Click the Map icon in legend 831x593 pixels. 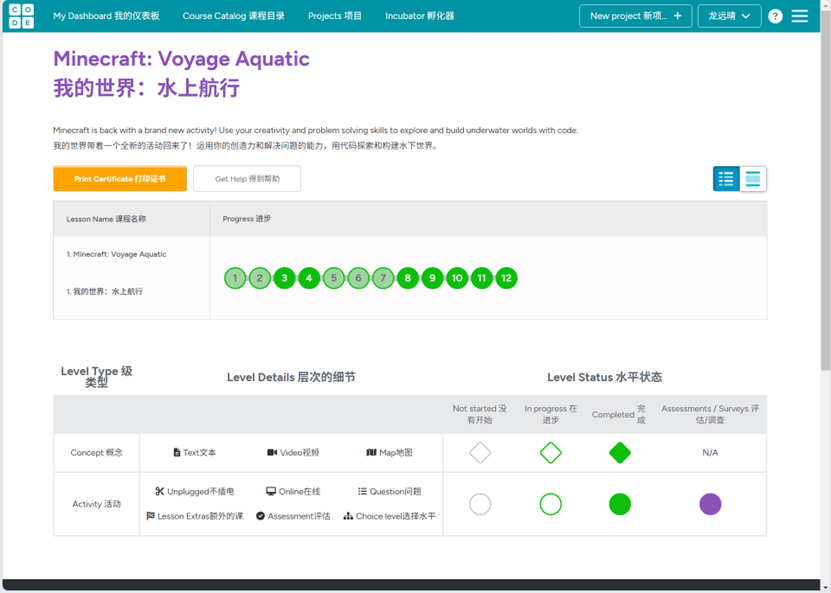[x=371, y=453]
